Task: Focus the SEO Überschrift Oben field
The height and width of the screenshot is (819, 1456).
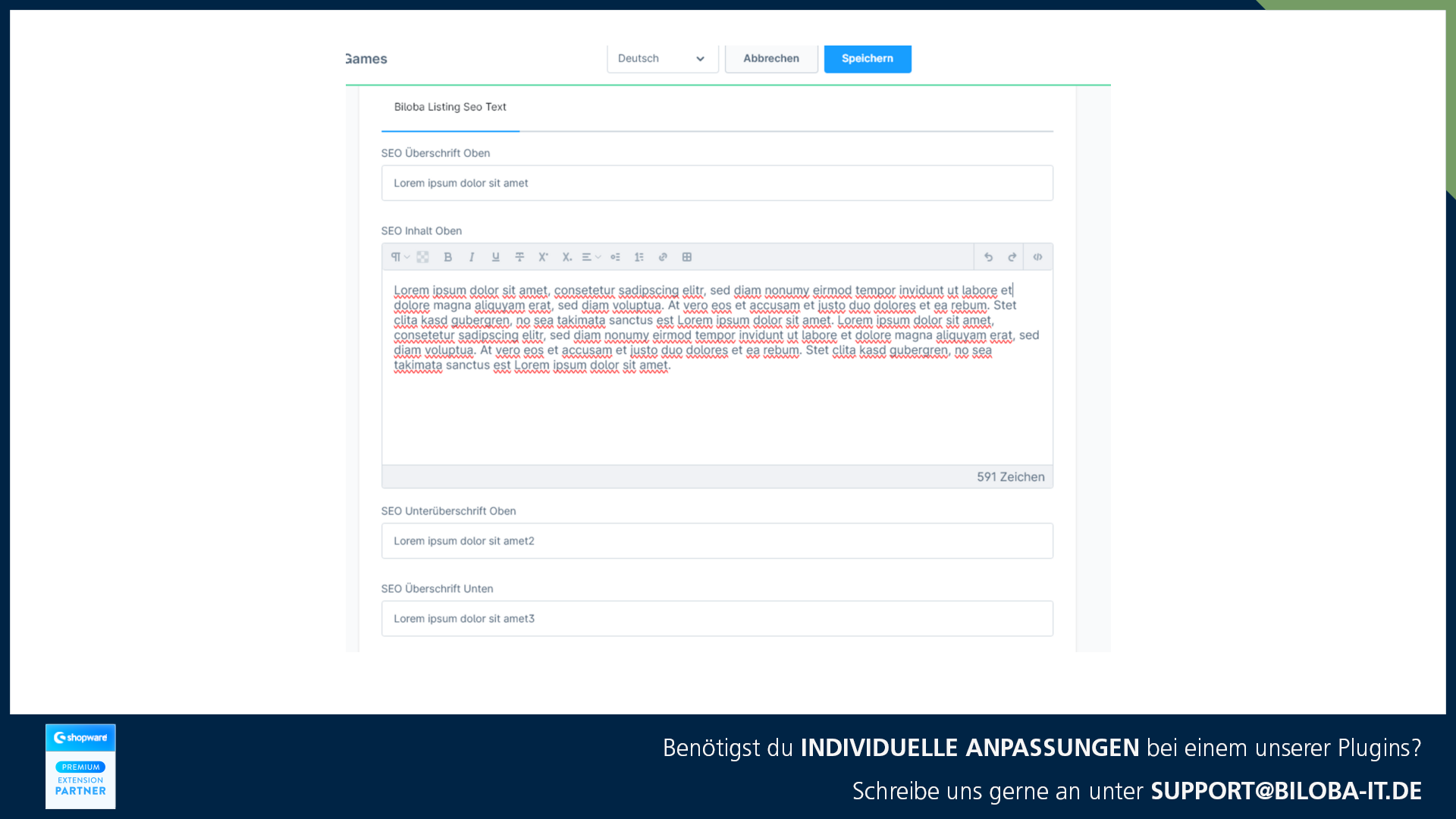Action: pos(717,183)
